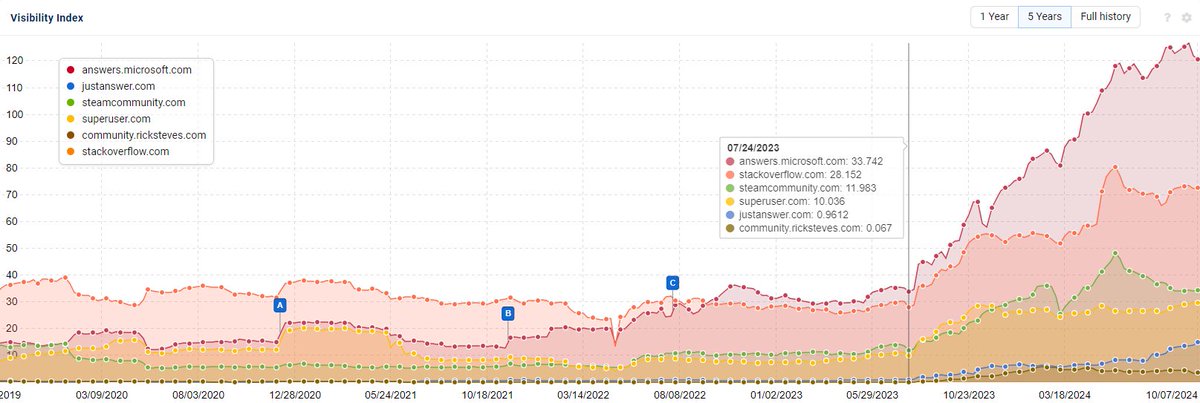
Task: Click the Visibility Index title
Action: pos(47,18)
